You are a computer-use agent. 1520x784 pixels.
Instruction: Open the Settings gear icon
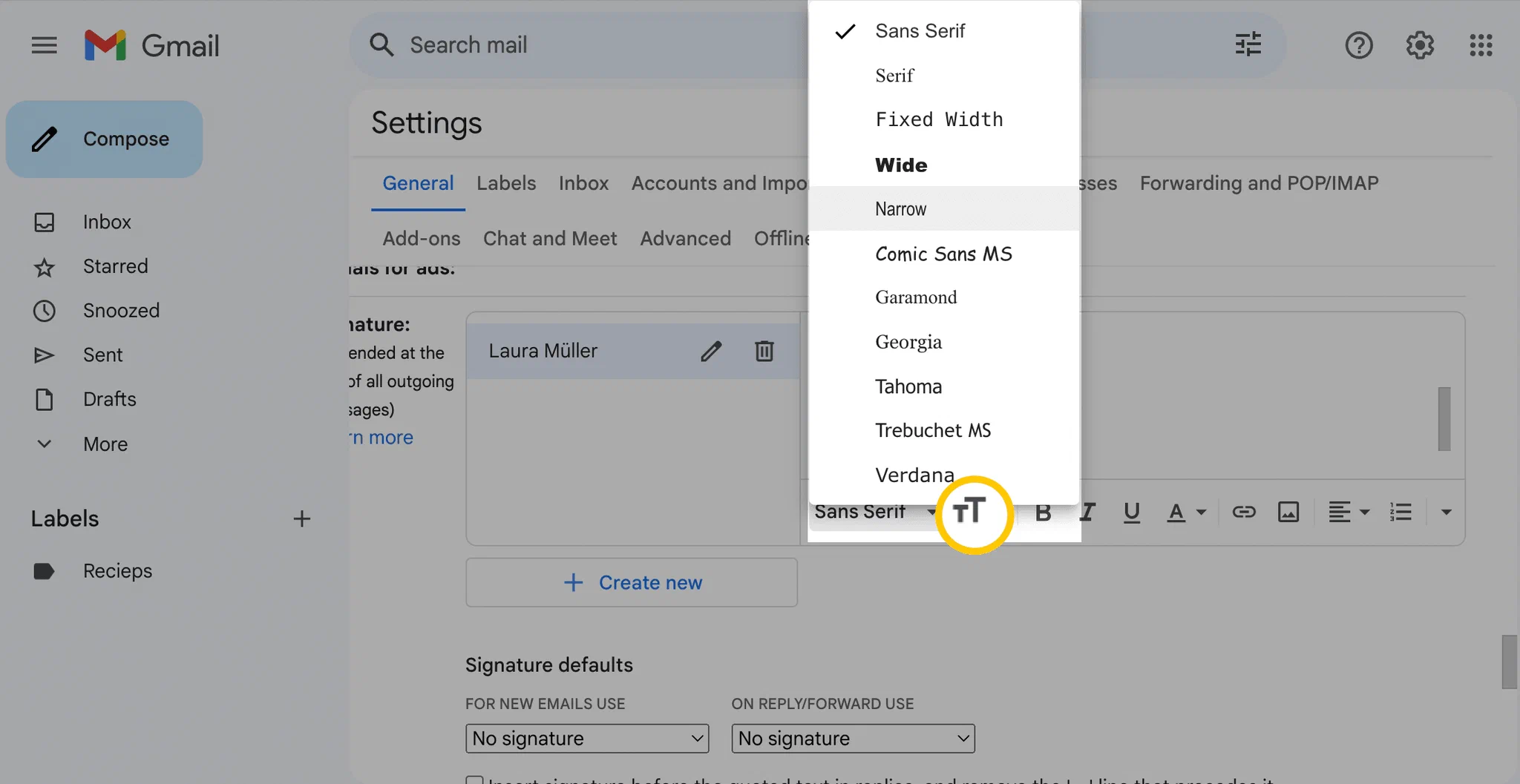click(x=1420, y=45)
